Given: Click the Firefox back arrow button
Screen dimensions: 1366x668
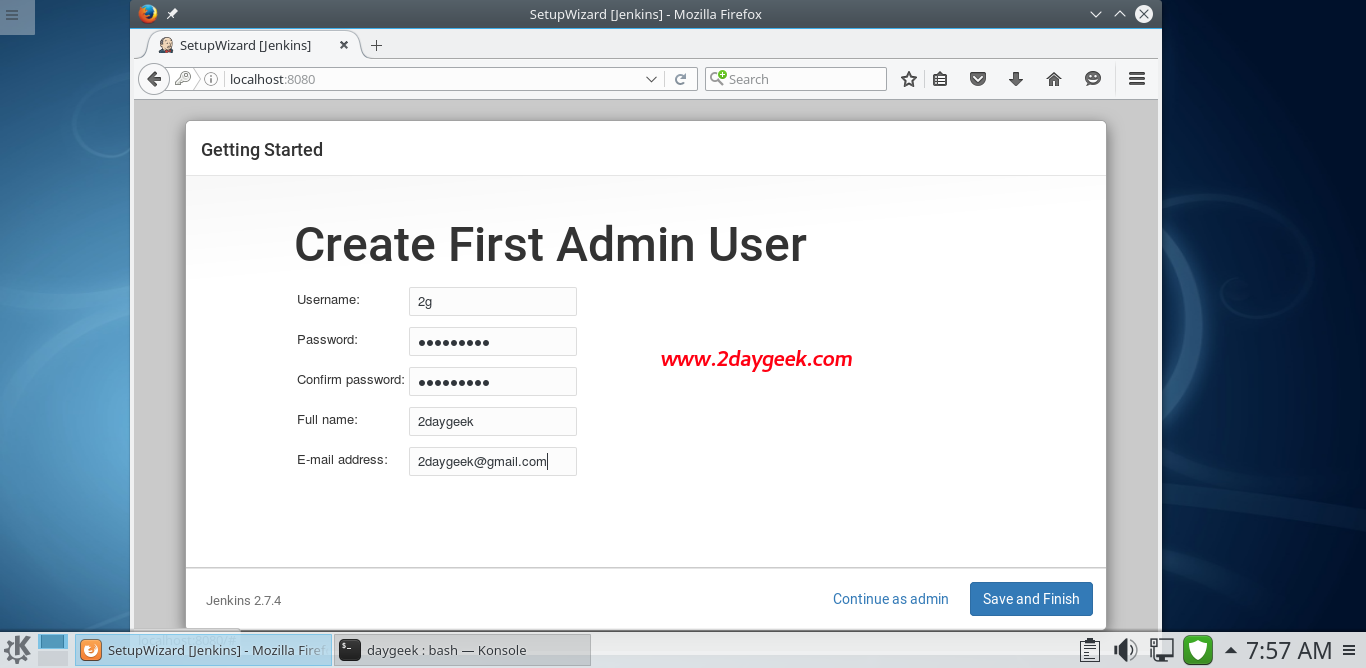Looking at the screenshot, I should click(153, 79).
